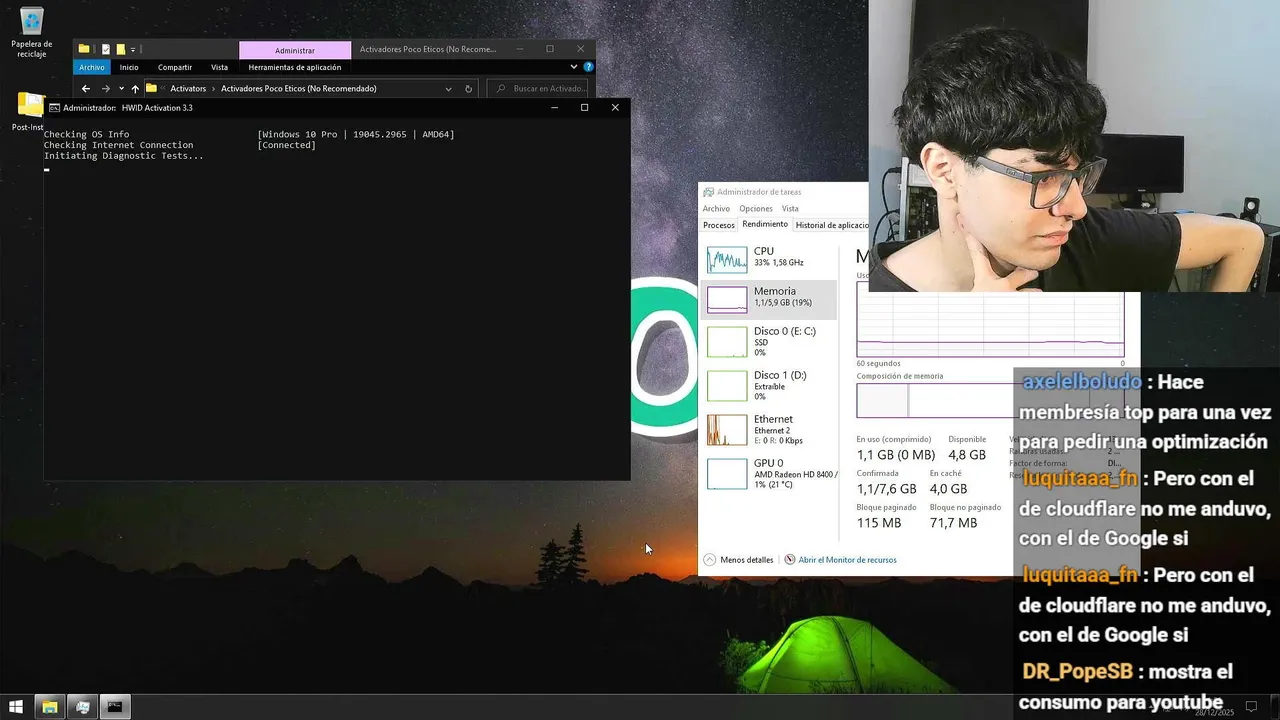Screen dimensions: 1280x720
Task: Click the folder icon in Explorer title bar
Action: 84,49
